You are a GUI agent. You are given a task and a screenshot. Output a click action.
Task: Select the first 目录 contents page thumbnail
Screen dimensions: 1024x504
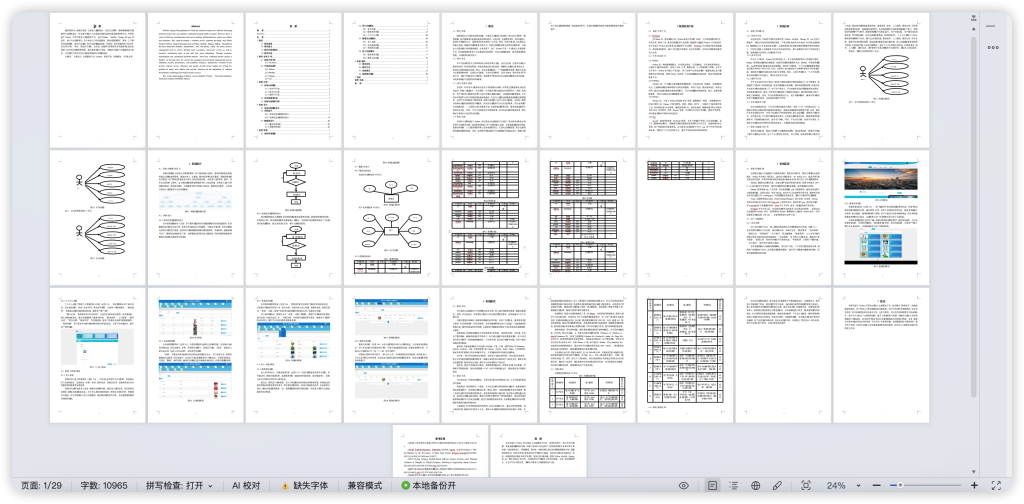[293, 80]
